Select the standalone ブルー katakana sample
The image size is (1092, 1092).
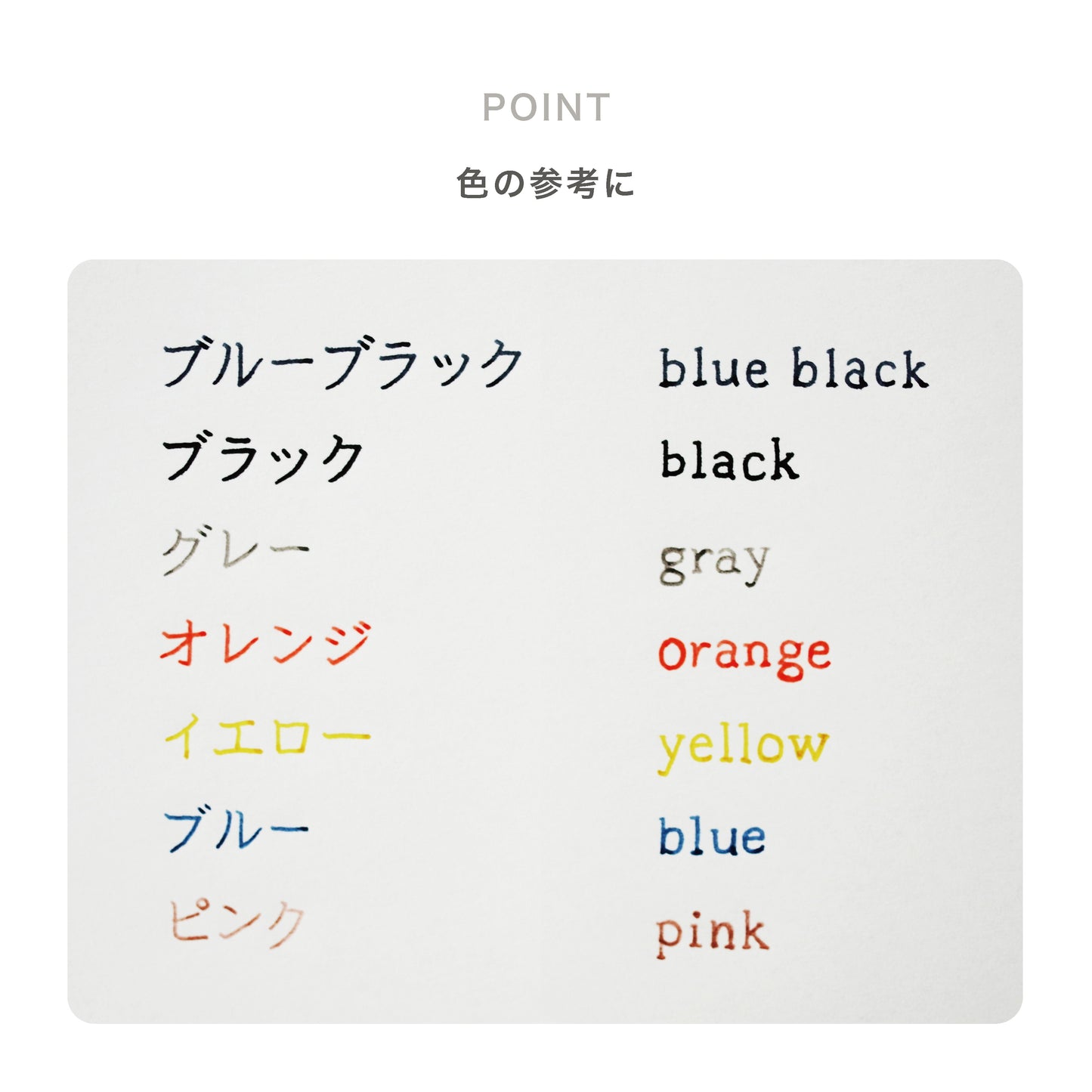click(x=236, y=830)
